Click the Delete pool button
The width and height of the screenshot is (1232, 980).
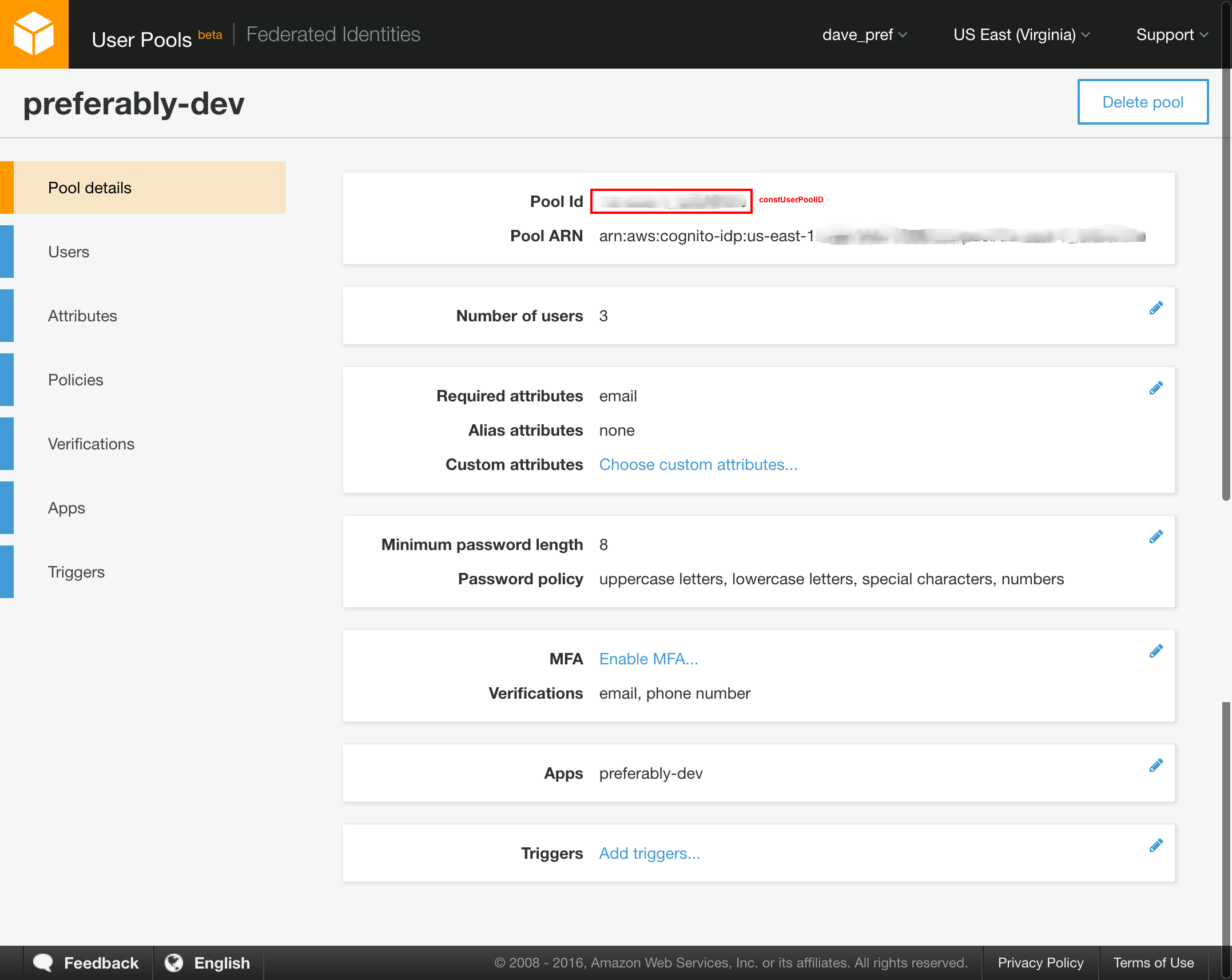(1142, 101)
